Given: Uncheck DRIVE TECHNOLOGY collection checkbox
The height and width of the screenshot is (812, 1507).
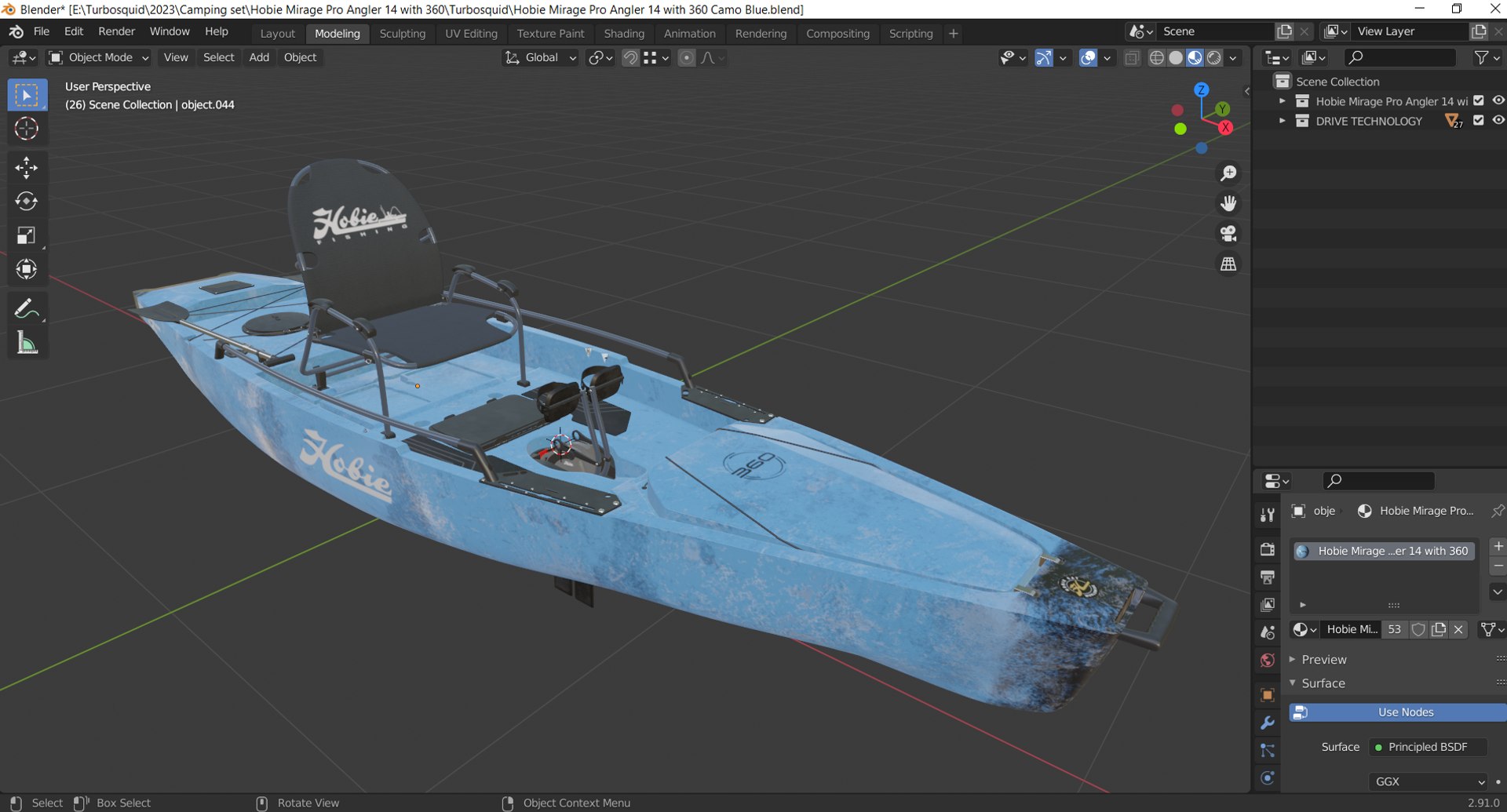Looking at the screenshot, I should coord(1479,121).
